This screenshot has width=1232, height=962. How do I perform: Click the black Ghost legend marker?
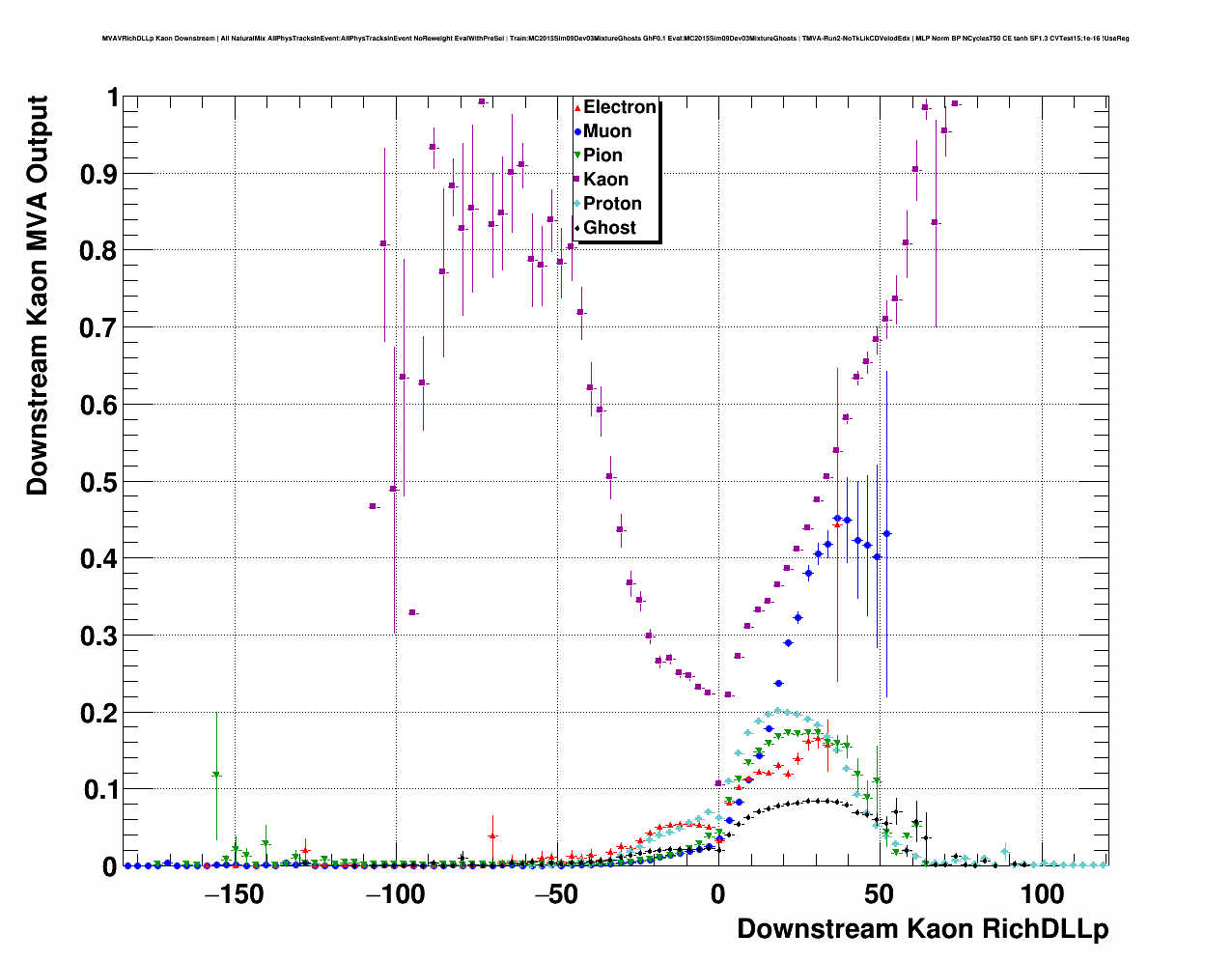[x=577, y=228]
